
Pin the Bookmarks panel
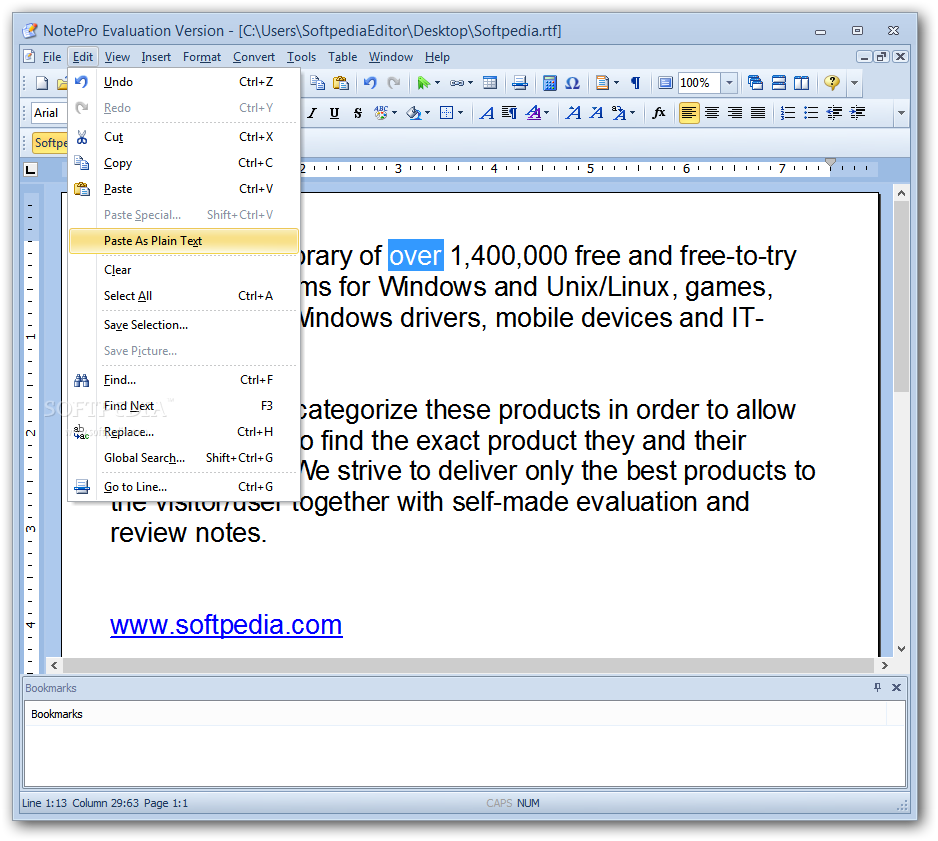(878, 687)
